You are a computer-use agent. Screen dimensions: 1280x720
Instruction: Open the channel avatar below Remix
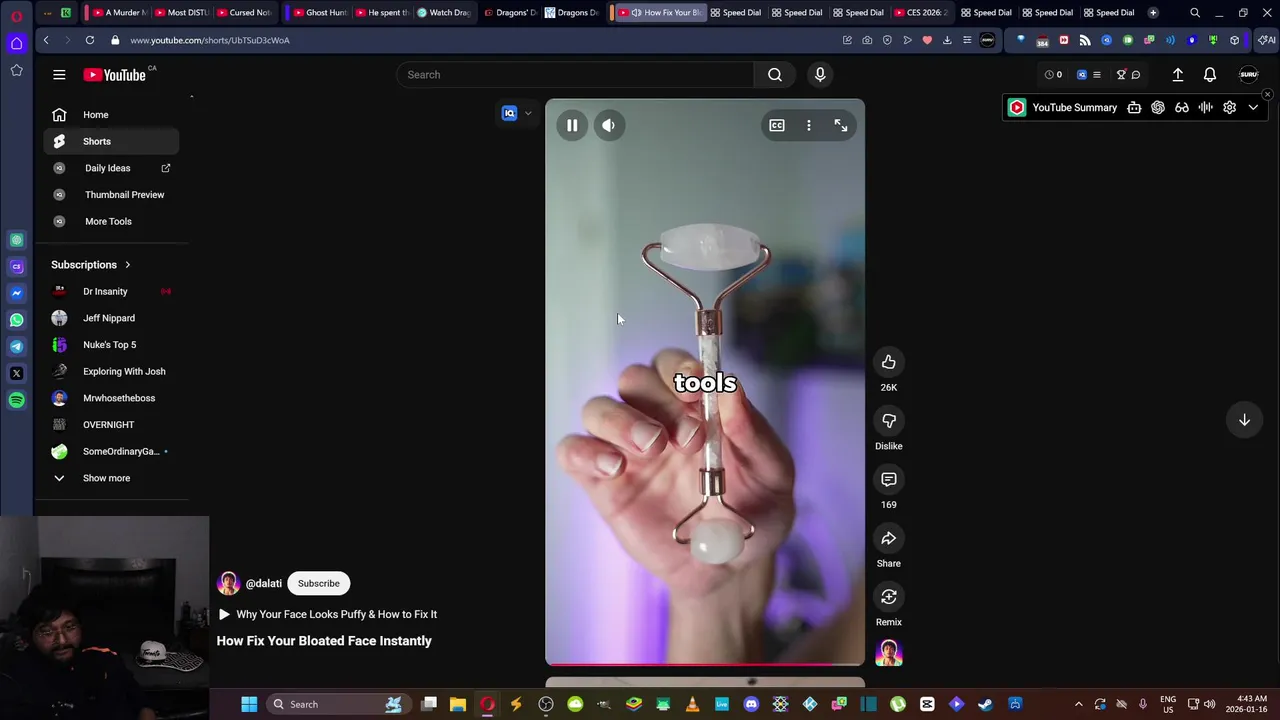889,653
